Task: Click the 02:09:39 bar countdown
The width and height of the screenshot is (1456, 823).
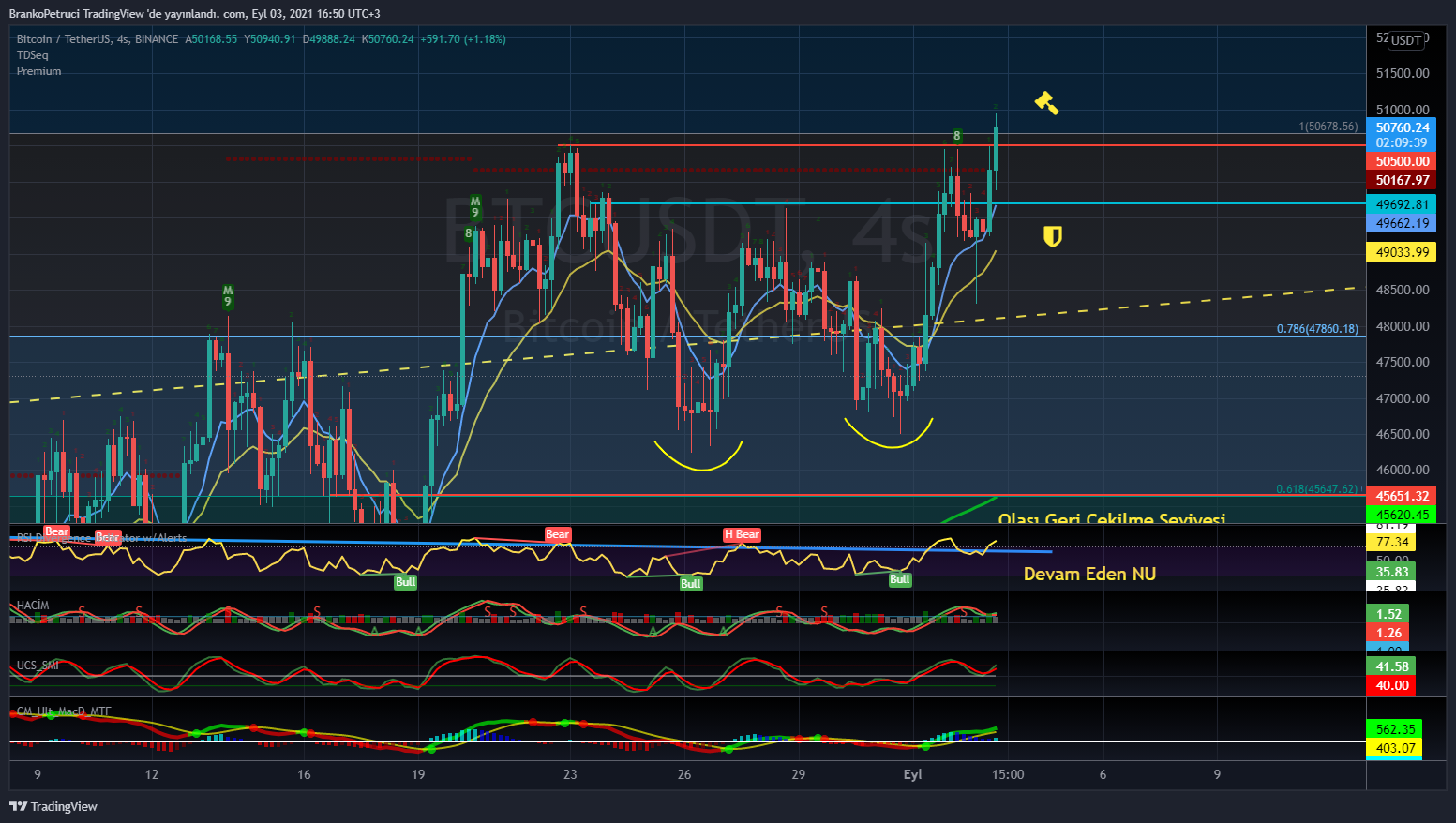Action: tap(1403, 142)
